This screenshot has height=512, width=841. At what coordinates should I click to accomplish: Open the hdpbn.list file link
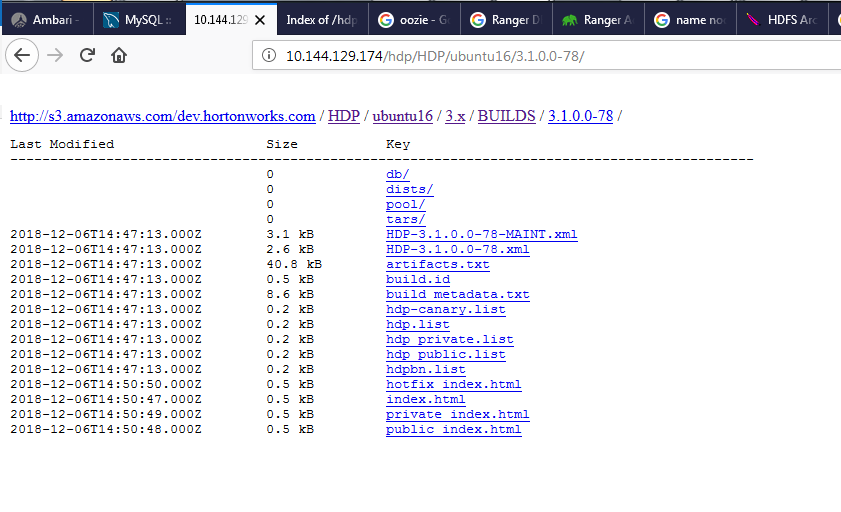[x=426, y=369]
